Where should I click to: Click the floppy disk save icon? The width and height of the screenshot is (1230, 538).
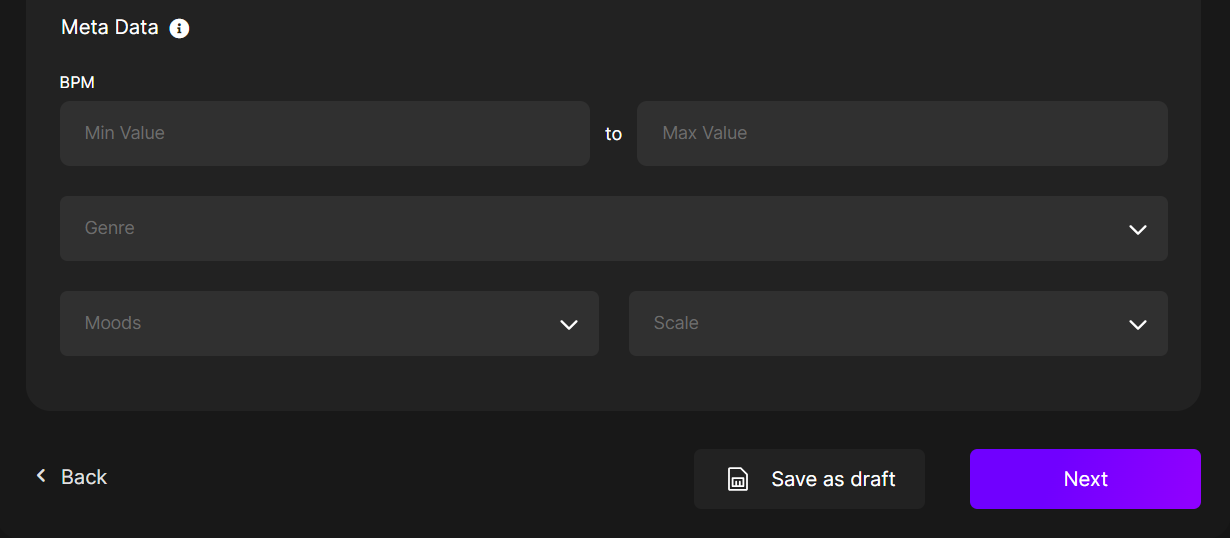737,479
